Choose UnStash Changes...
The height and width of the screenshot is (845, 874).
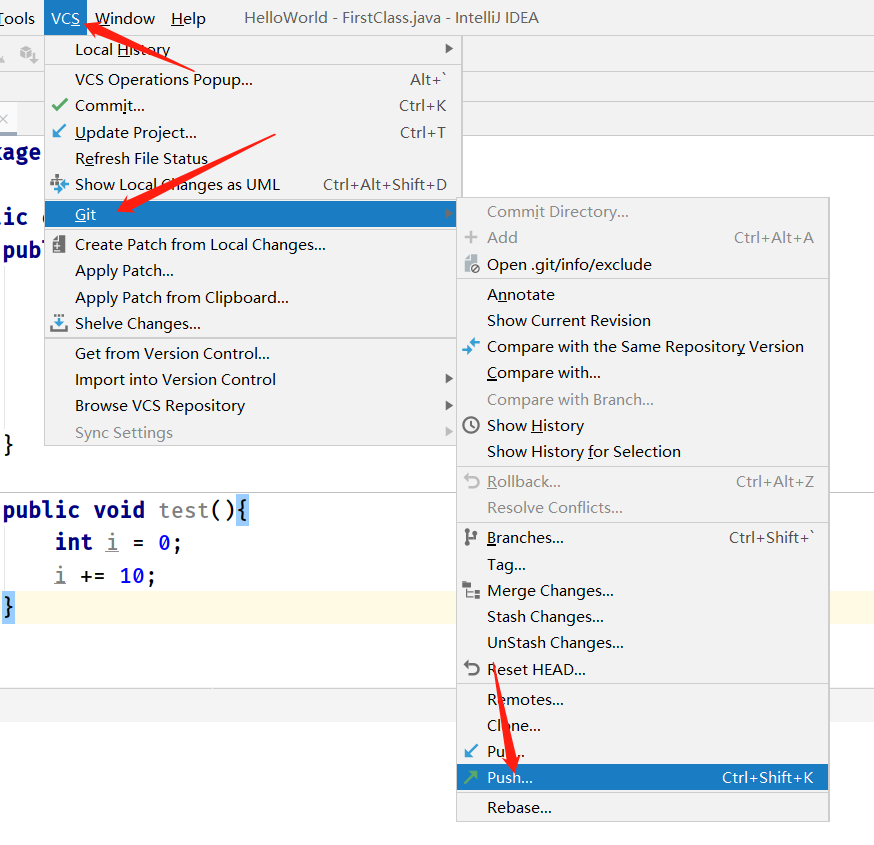tap(555, 643)
